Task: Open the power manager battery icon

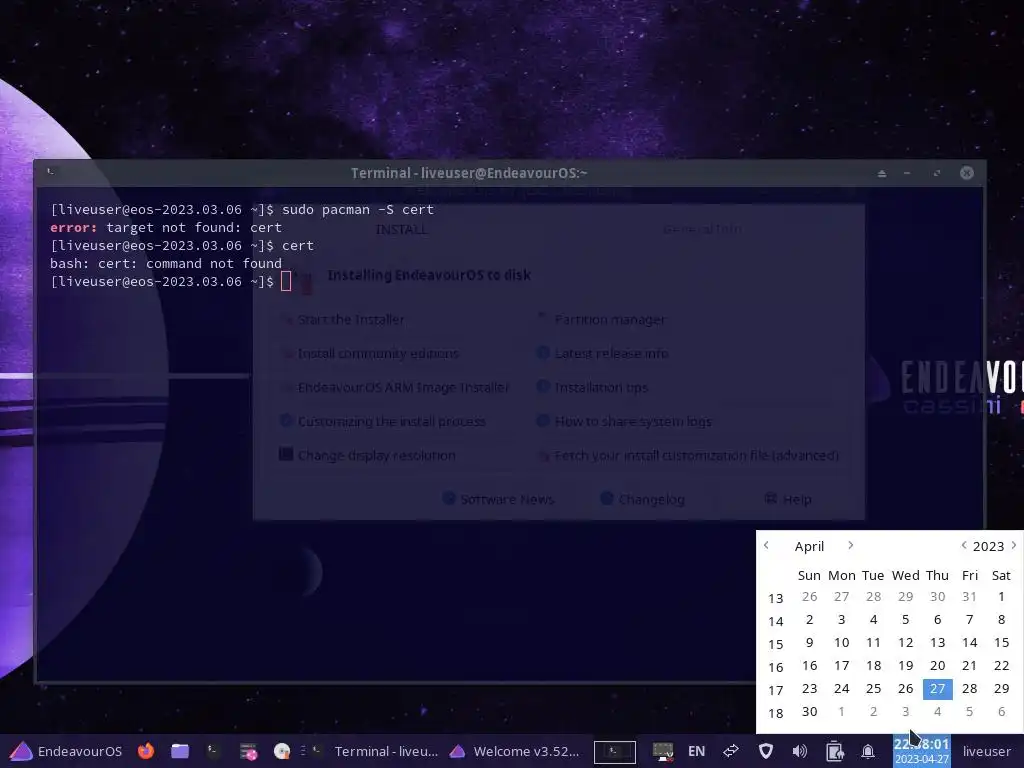Action: click(834, 751)
